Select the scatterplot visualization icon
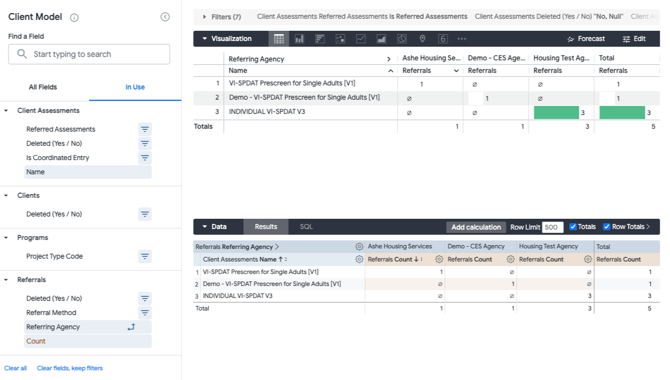 click(340, 39)
